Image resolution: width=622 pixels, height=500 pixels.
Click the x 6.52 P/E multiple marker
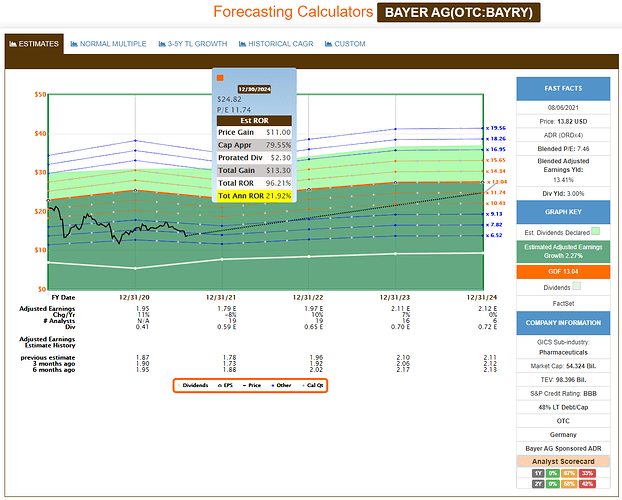coord(494,235)
